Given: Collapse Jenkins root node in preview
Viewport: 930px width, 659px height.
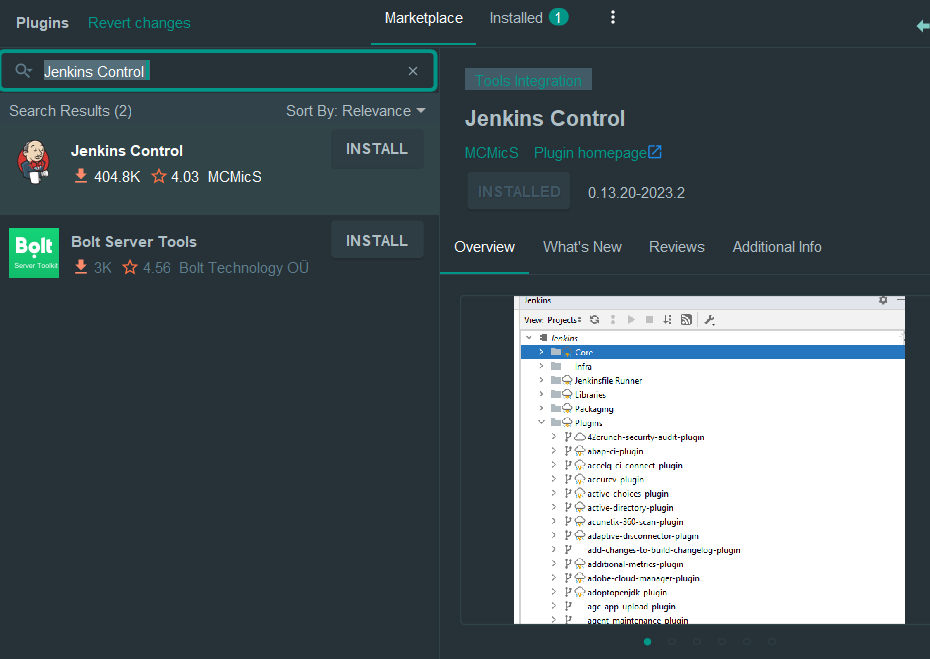Looking at the screenshot, I should (529, 338).
